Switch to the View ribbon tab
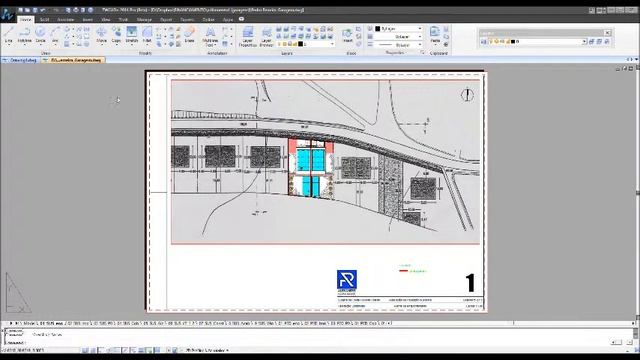 coord(106,19)
